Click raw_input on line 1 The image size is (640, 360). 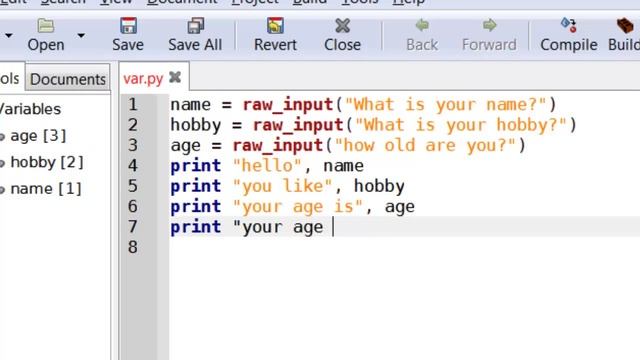pos(288,104)
